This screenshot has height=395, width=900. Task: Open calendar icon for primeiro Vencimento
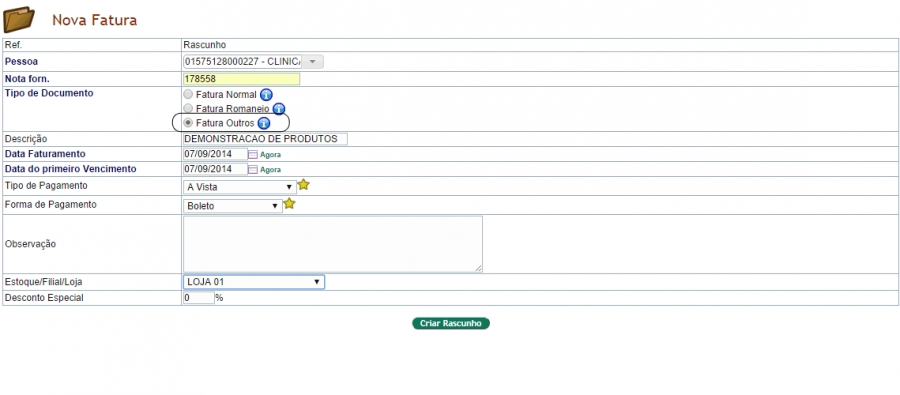pyautogui.click(x=253, y=169)
